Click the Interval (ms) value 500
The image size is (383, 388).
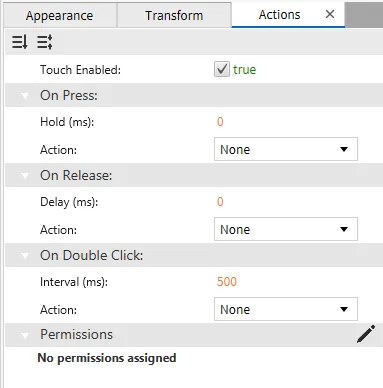click(227, 282)
